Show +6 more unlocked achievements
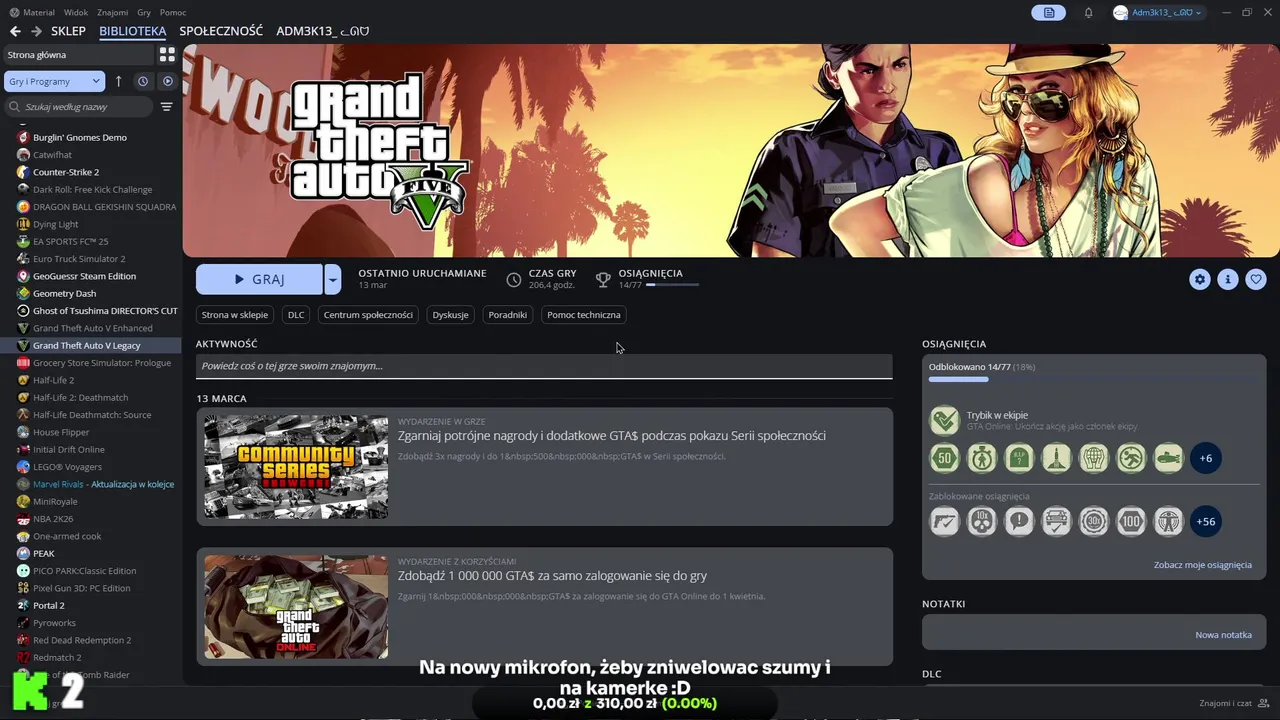 pos(1206,458)
